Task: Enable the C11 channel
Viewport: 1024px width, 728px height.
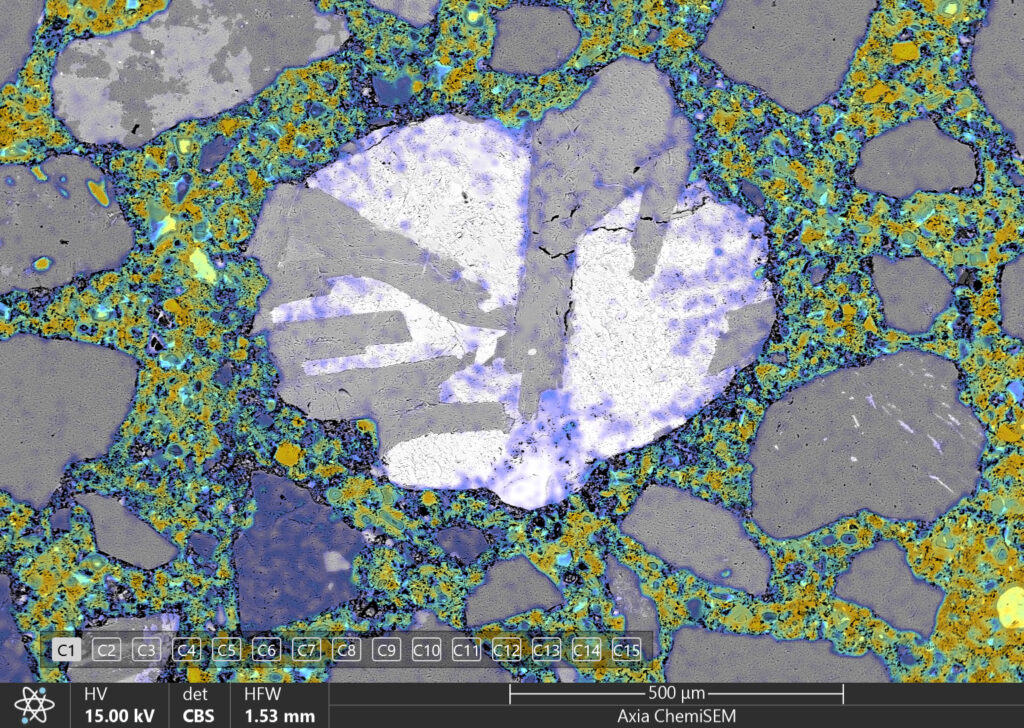Action: click(467, 650)
